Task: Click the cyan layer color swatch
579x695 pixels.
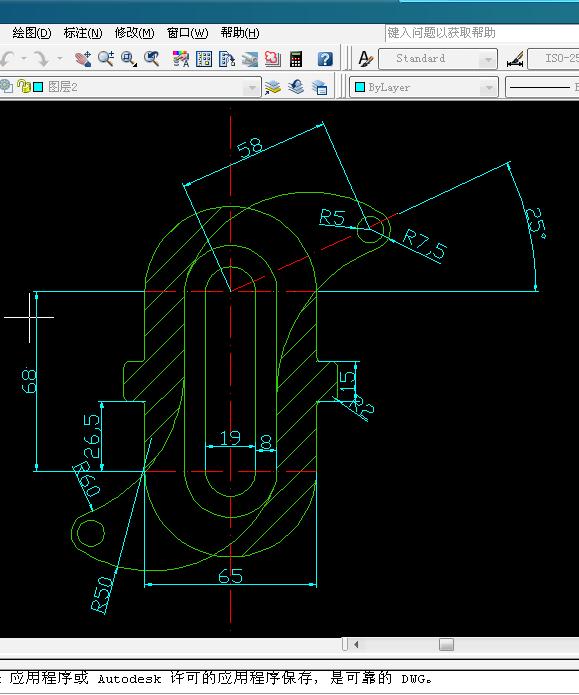Action: 38,87
